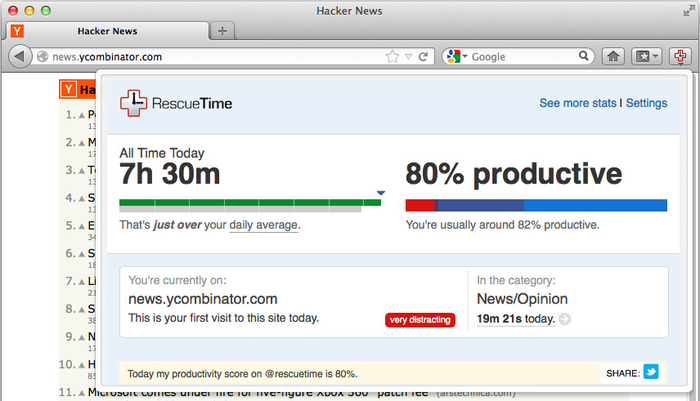700x401 pixels.
Task: Enter fullscreen using the window corner arrows
Action: tap(688, 9)
